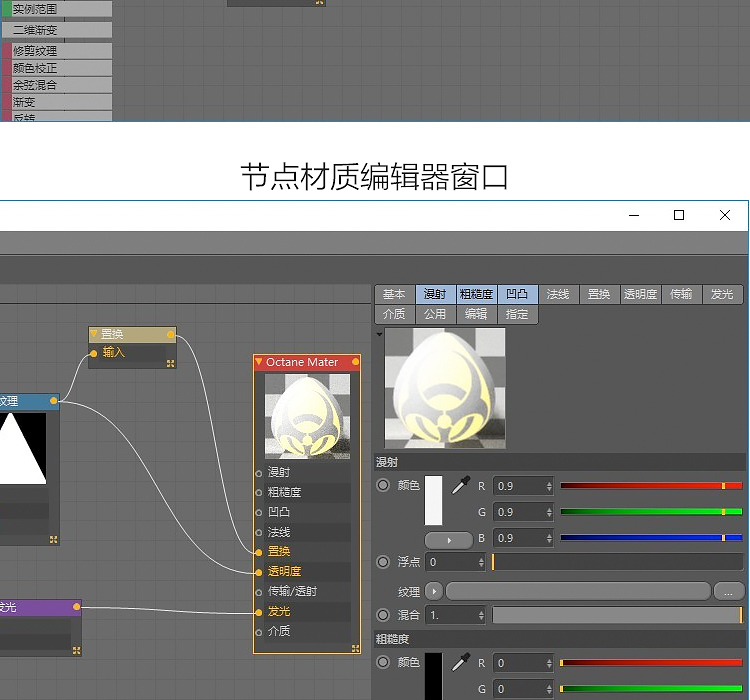Switch to the 凹凸 tab
750x700 pixels.
[x=518, y=294]
